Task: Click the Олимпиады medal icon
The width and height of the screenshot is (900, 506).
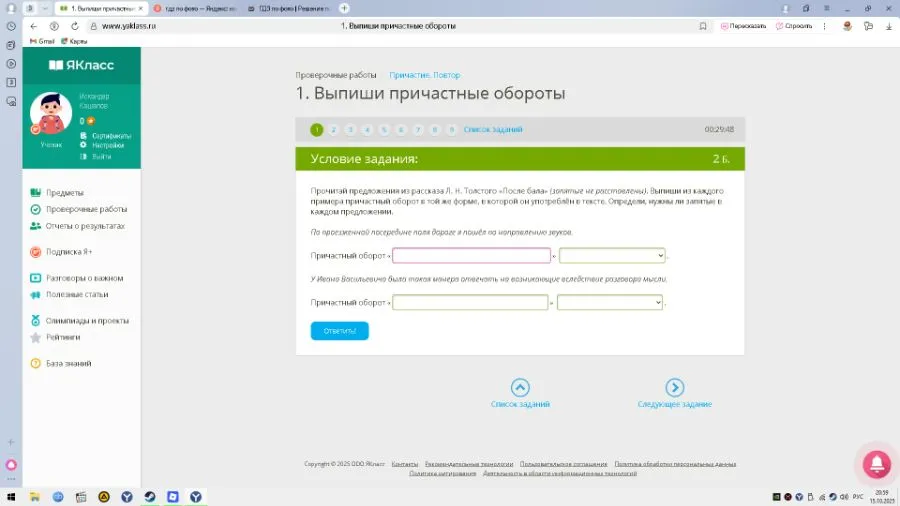Action: [36, 321]
